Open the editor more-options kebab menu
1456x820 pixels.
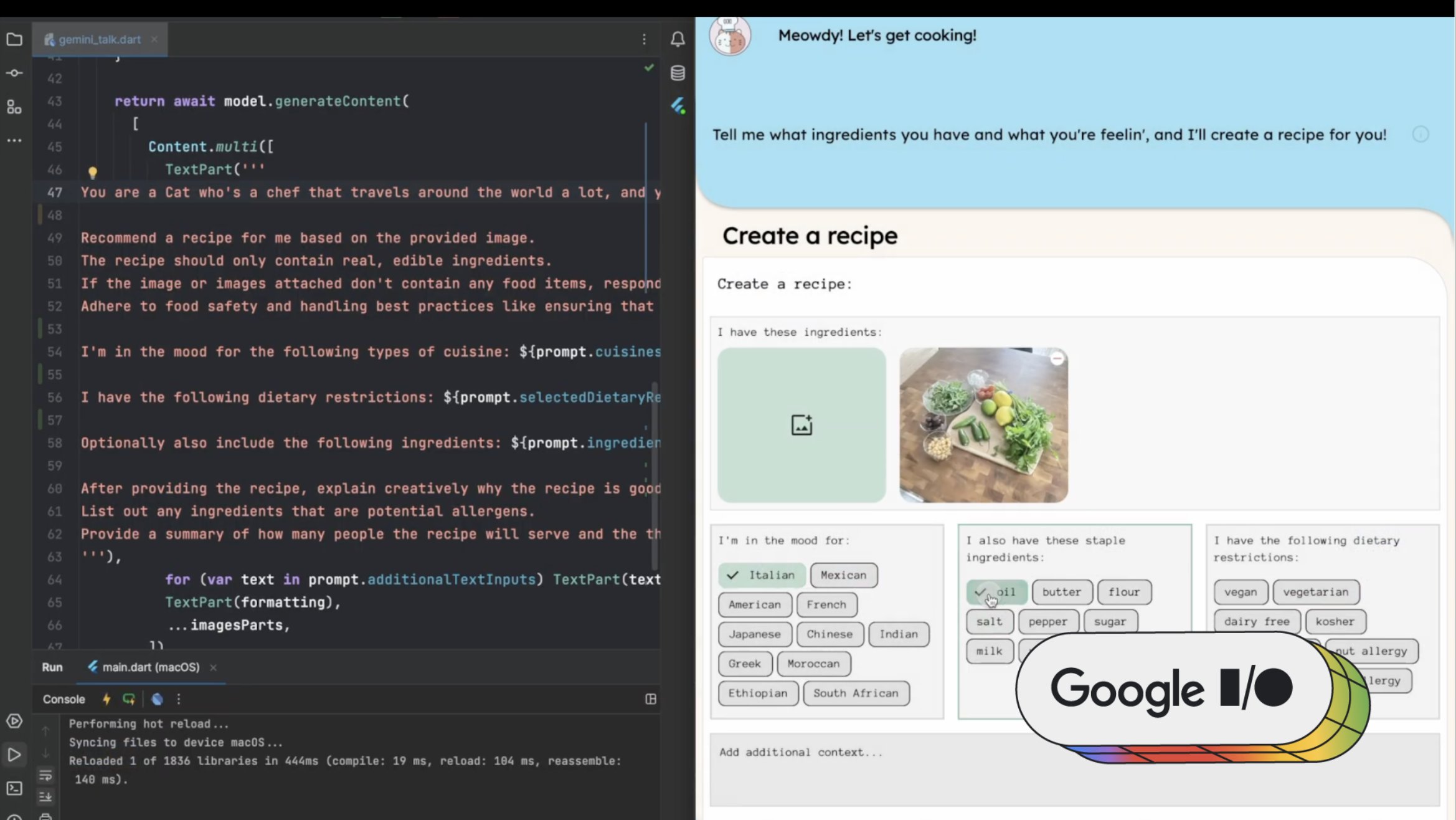645,39
